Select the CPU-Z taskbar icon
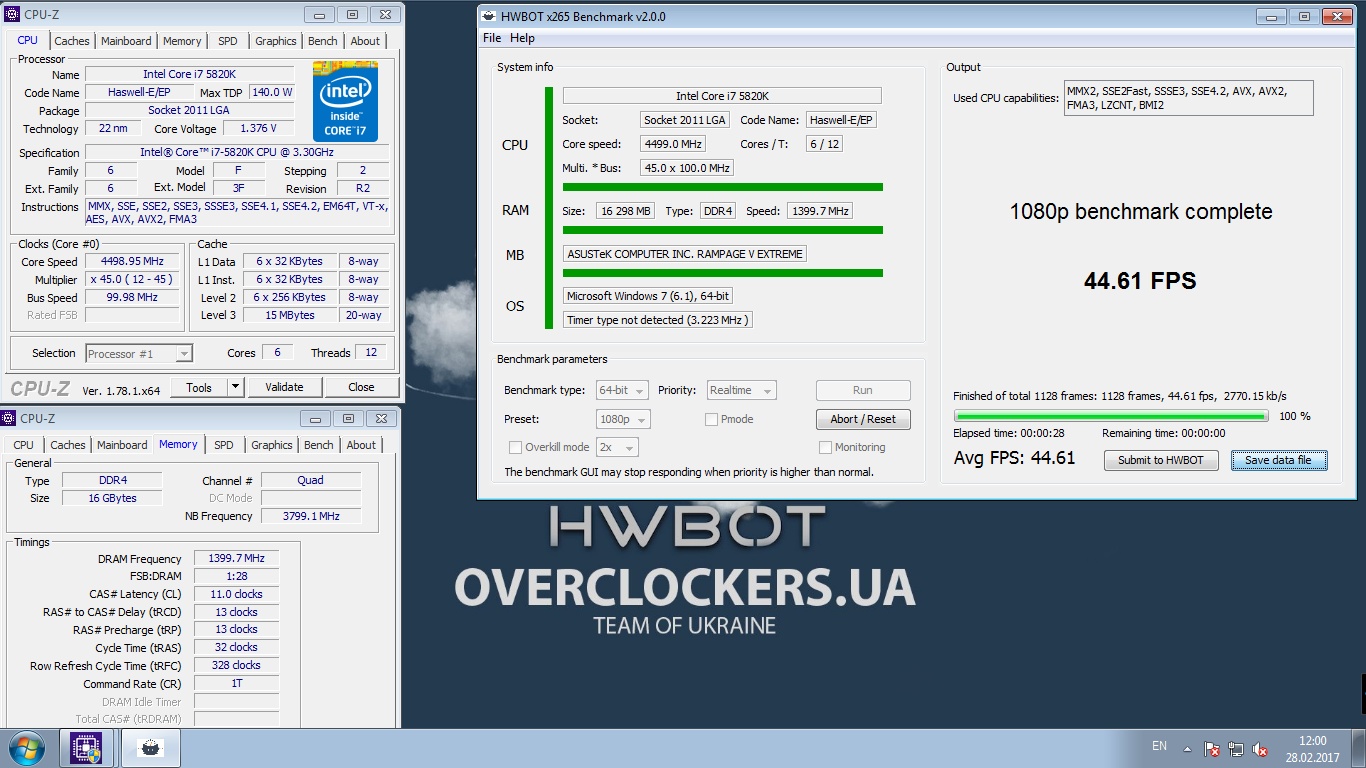Viewport: 1366px width, 768px height. (x=87, y=748)
